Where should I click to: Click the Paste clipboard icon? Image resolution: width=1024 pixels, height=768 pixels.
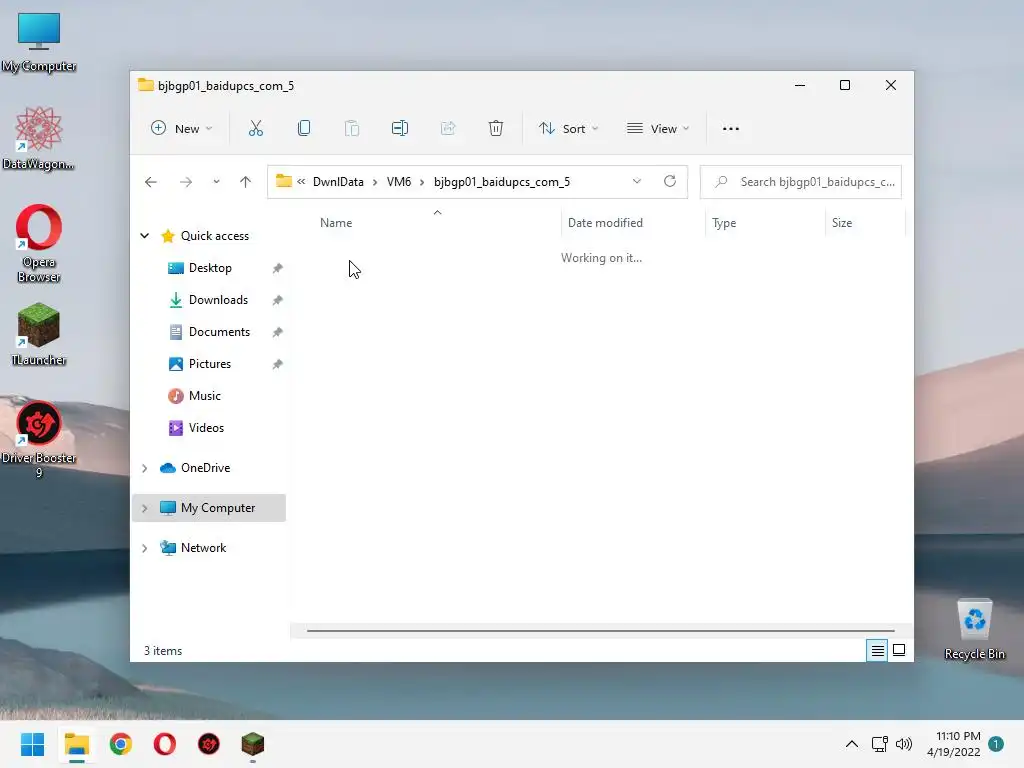[x=352, y=129]
